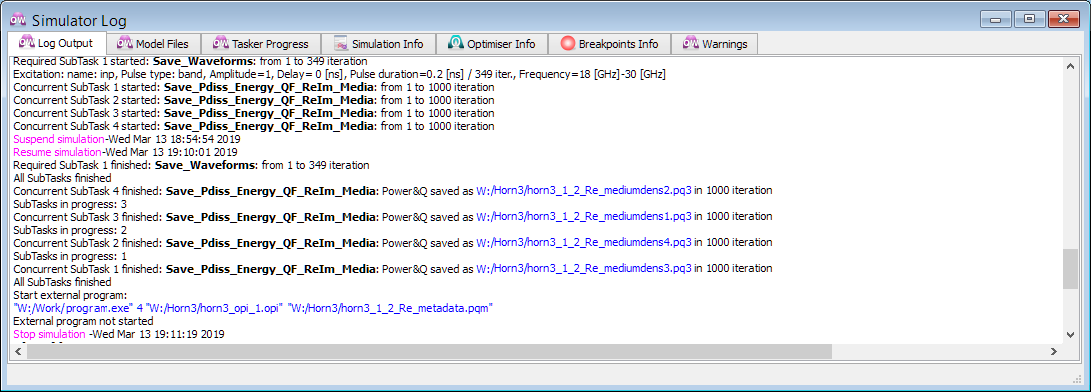The image size is (1091, 392).
Task: Click the Warnings tab icon
Action: (x=691, y=43)
